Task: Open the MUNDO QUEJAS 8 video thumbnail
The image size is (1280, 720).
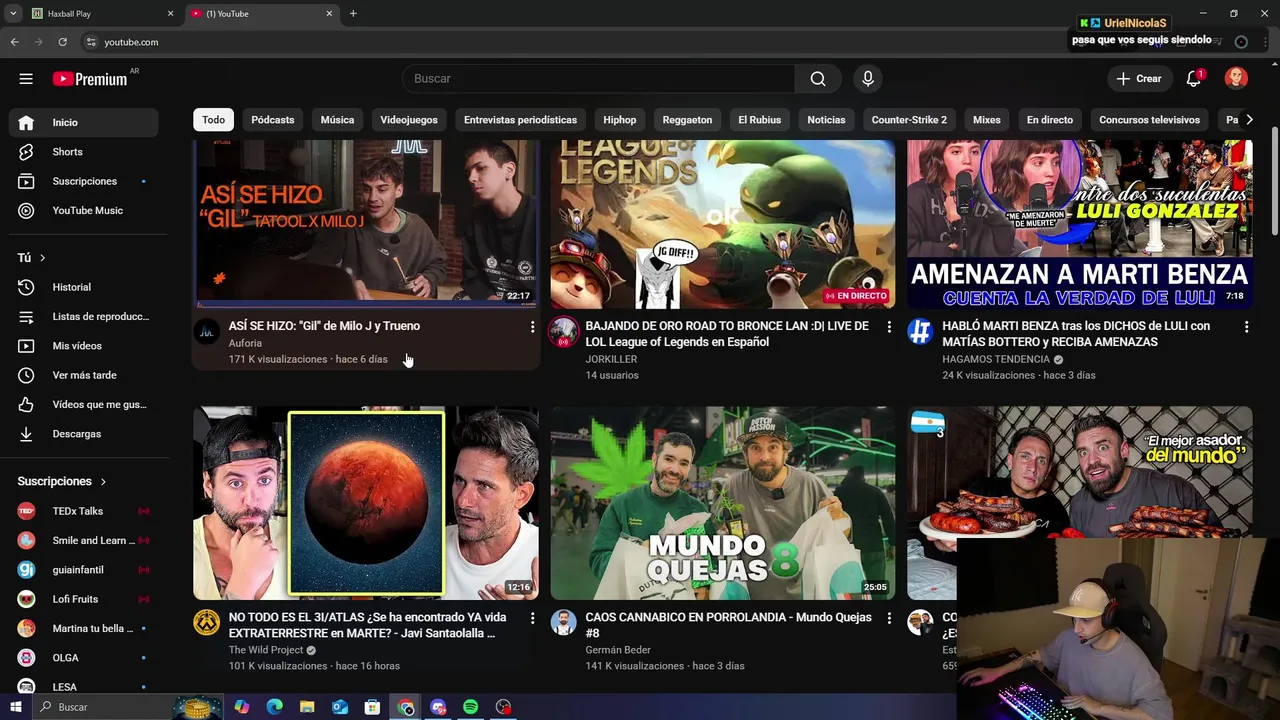Action: click(723, 503)
